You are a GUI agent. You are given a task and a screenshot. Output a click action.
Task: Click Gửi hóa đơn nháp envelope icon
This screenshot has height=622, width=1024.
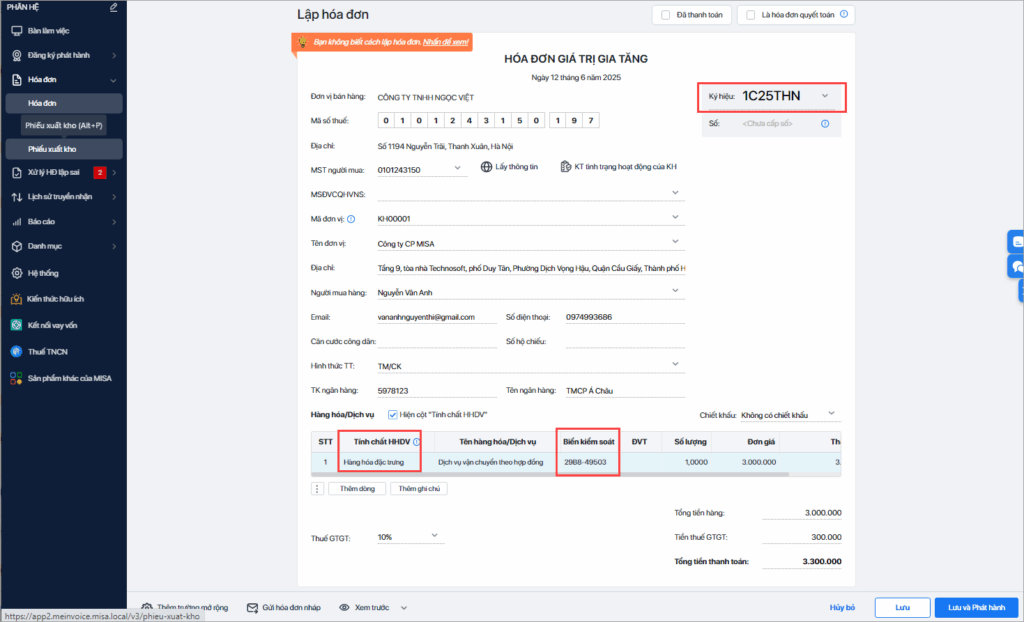pyautogui.click(x=253, y=608)
